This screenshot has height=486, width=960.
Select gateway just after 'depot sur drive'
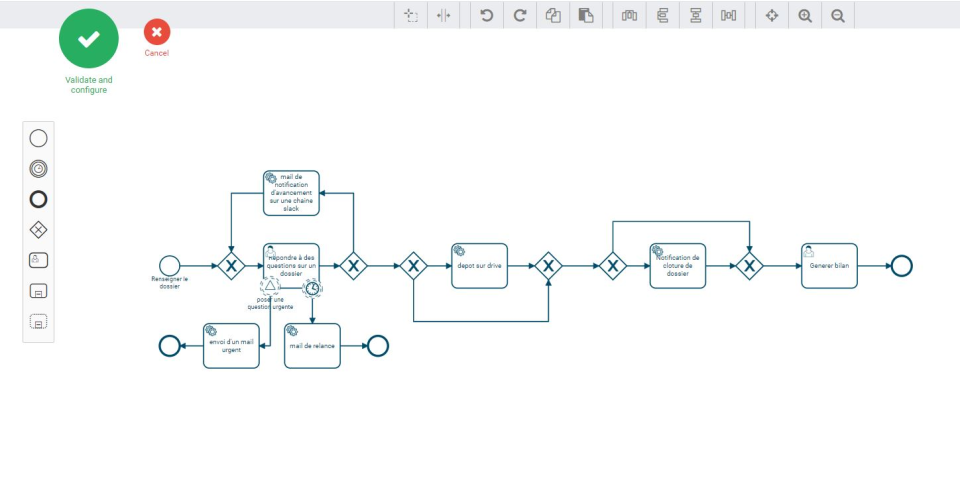click(x=548, y=266)
